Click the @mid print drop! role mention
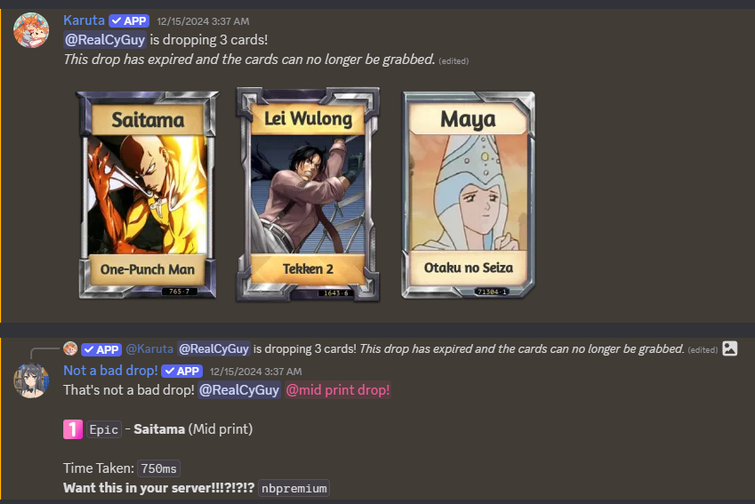 tap(338, 390)
